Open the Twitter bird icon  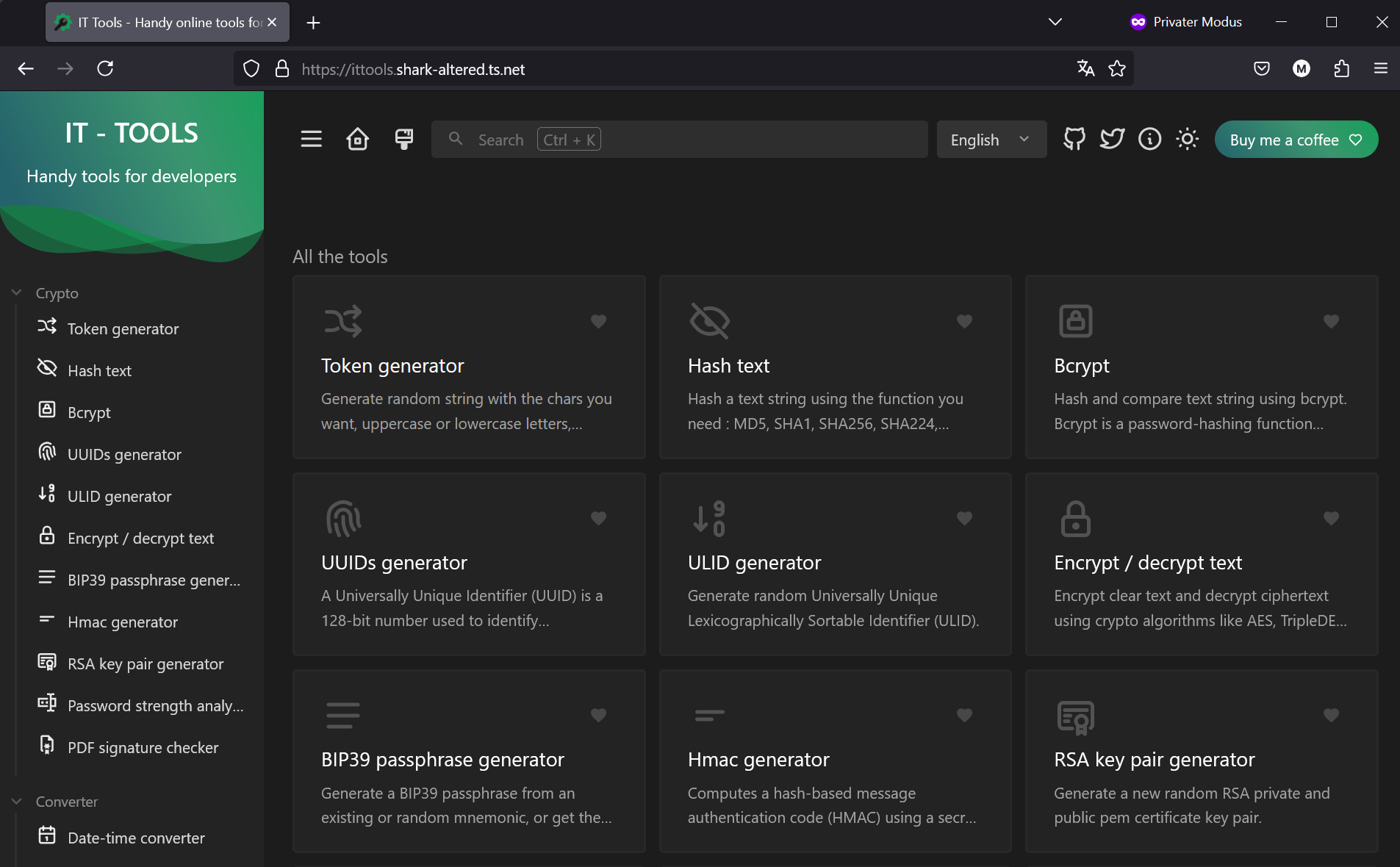coord(1112,139)
